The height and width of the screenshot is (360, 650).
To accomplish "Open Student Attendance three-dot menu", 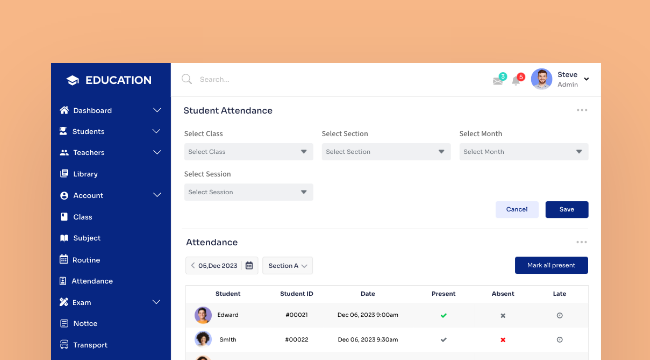I will pos(582,110).
